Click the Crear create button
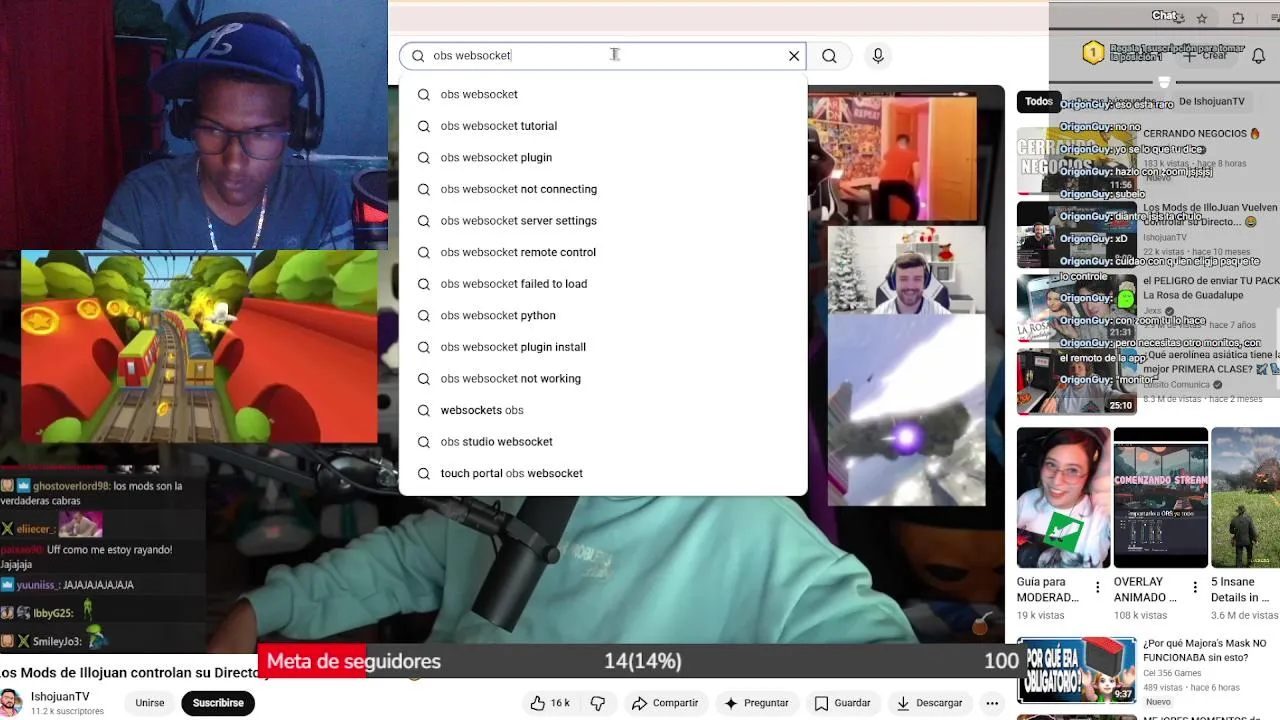This screenshot has width=1280, height=720. click(1205, 56)
